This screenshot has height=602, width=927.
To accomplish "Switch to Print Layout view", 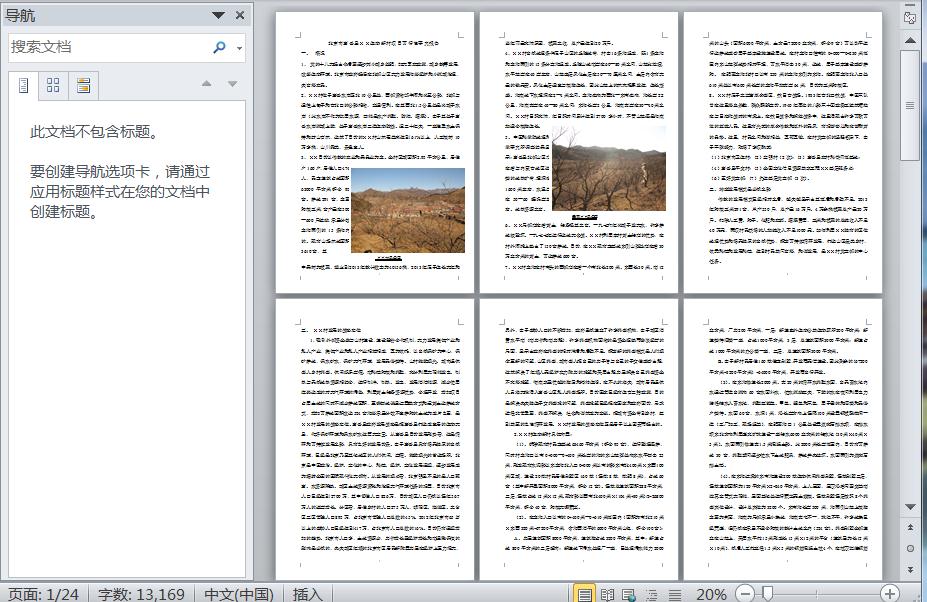I will pos(583,592).
